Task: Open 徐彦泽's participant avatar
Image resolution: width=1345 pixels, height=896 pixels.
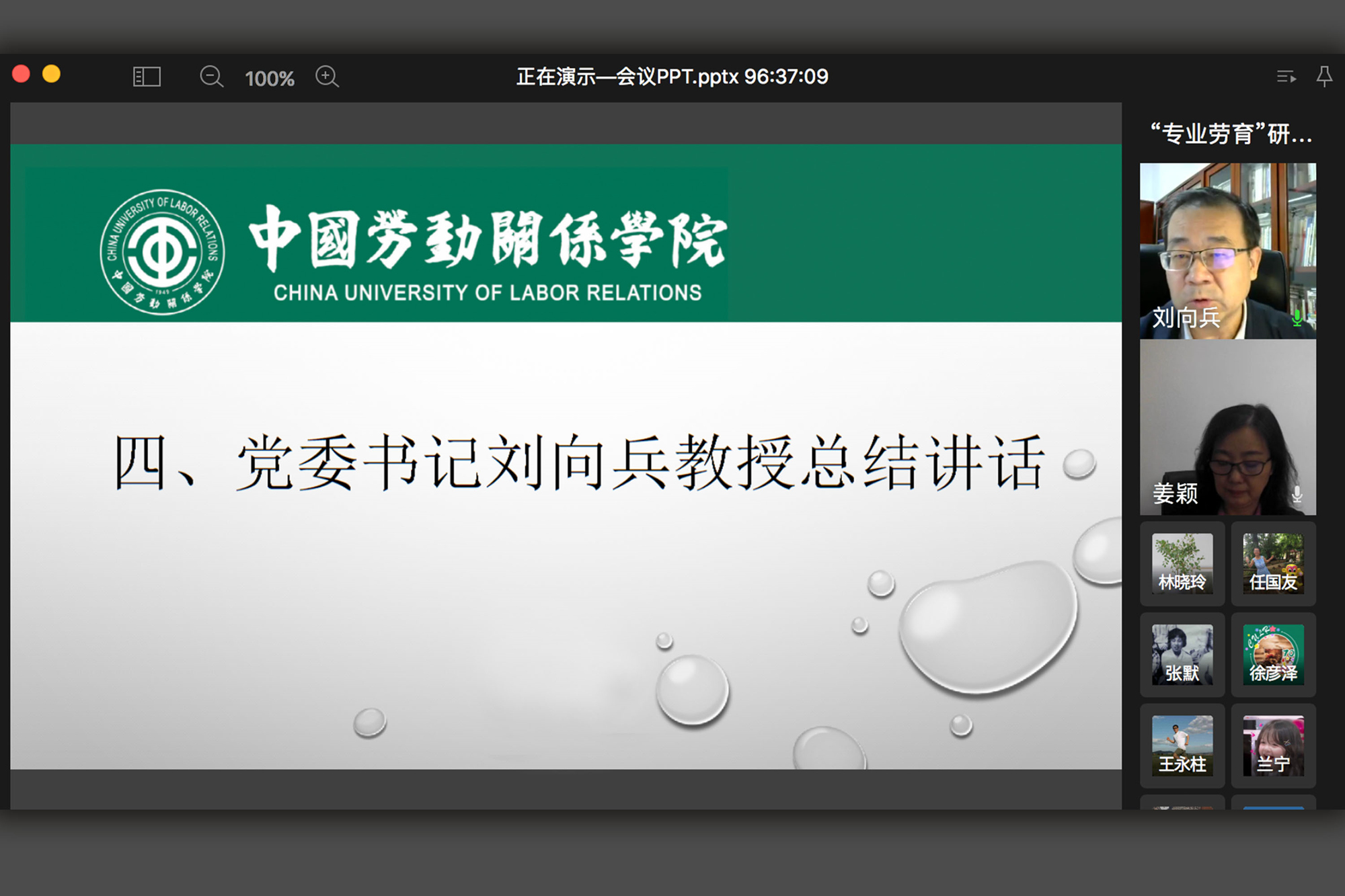Action: (x=1273, y=654)
